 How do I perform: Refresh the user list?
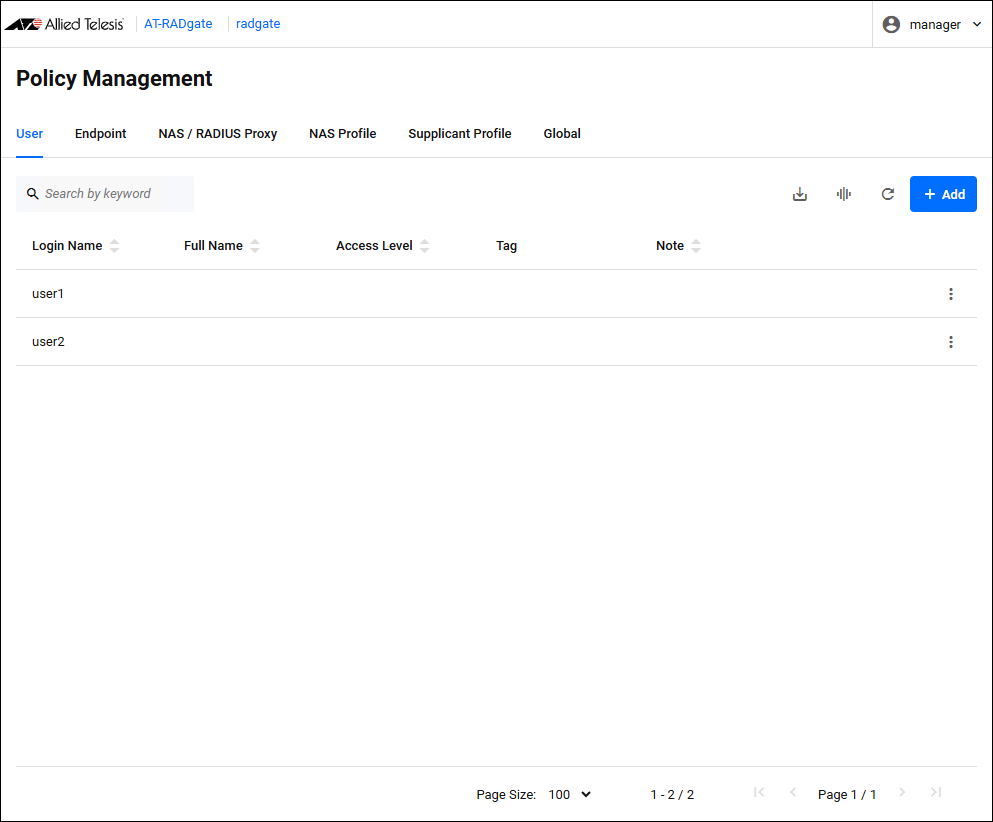(x=887, y=194)
